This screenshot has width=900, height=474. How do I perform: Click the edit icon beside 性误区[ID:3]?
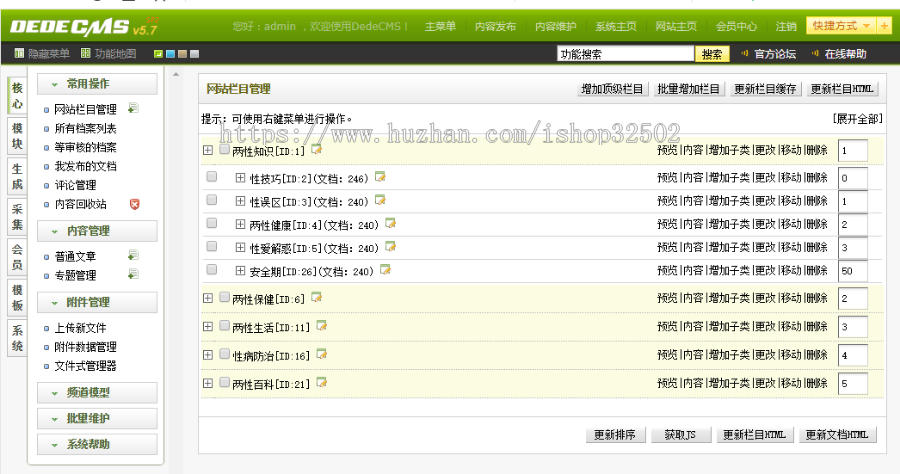380,200
